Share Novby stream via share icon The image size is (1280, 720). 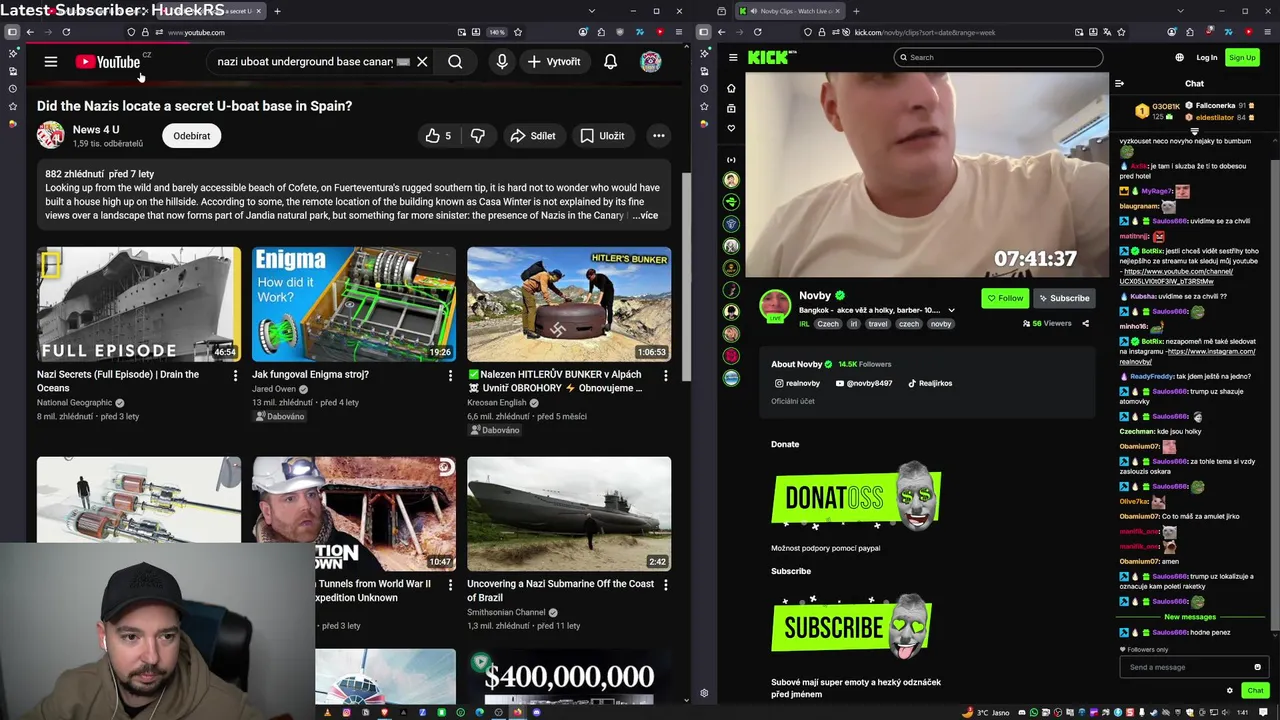pyautogui.click(x=1085, y=324)
